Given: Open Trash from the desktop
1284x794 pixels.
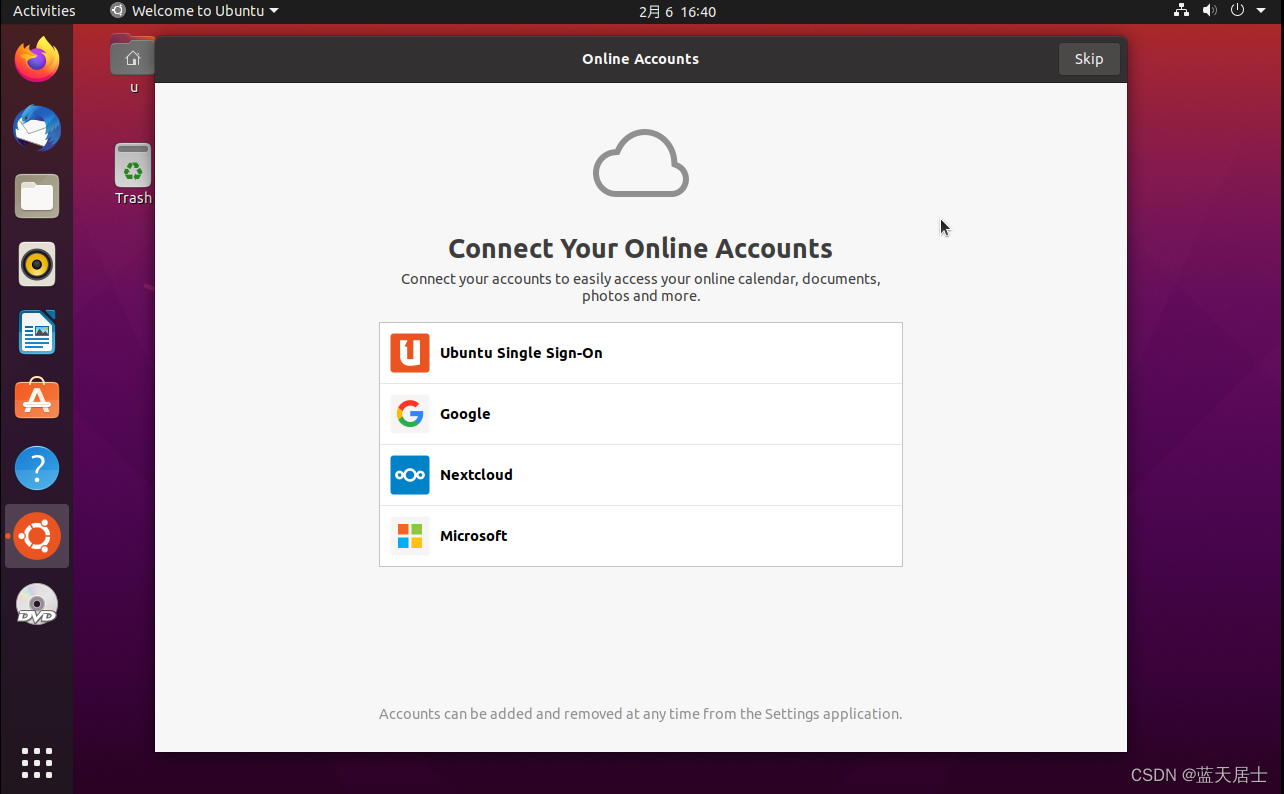Looking at the screenshot, I should tap(132, 170).
